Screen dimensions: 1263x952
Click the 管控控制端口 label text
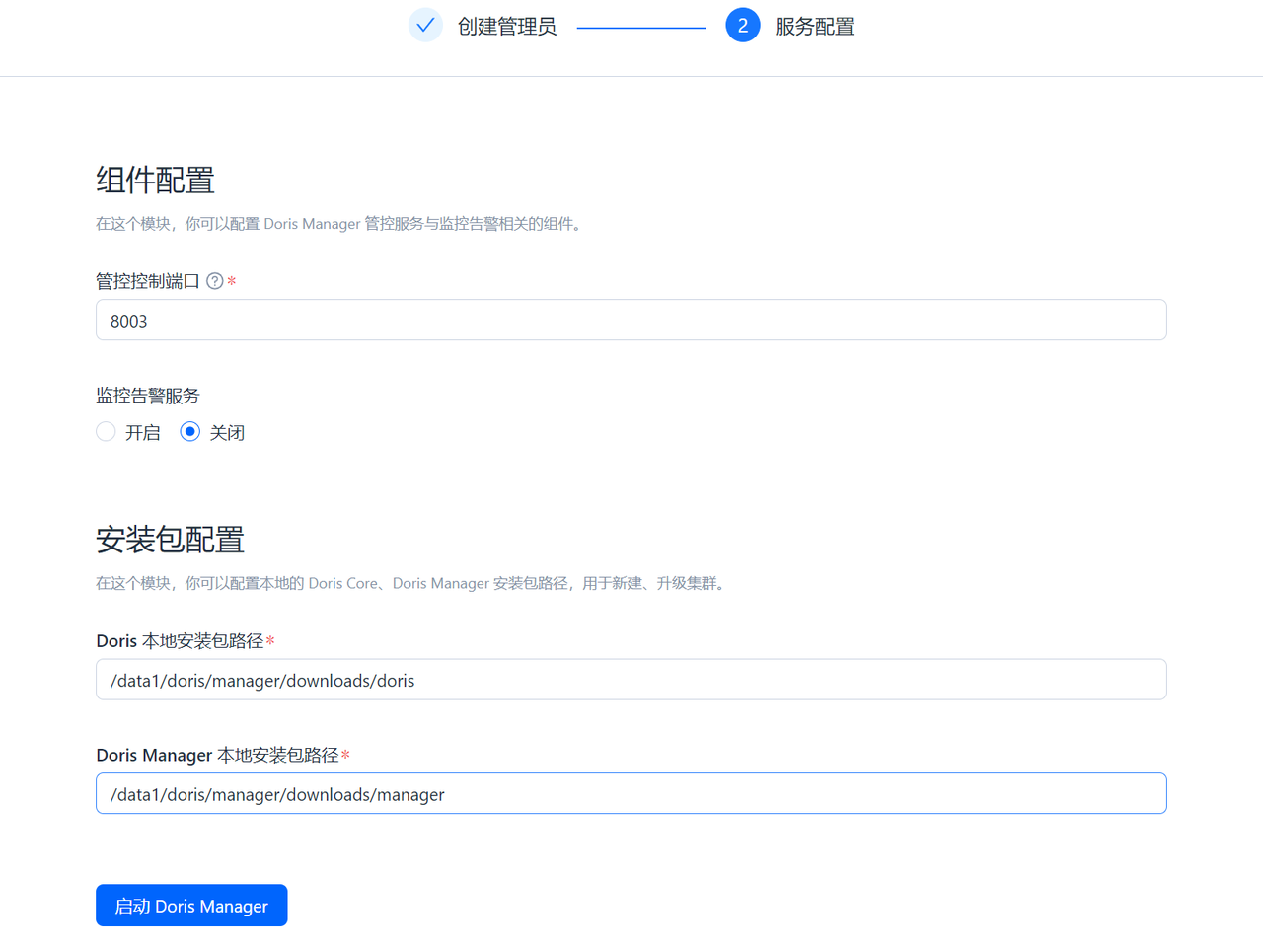(x=148, y=281)
